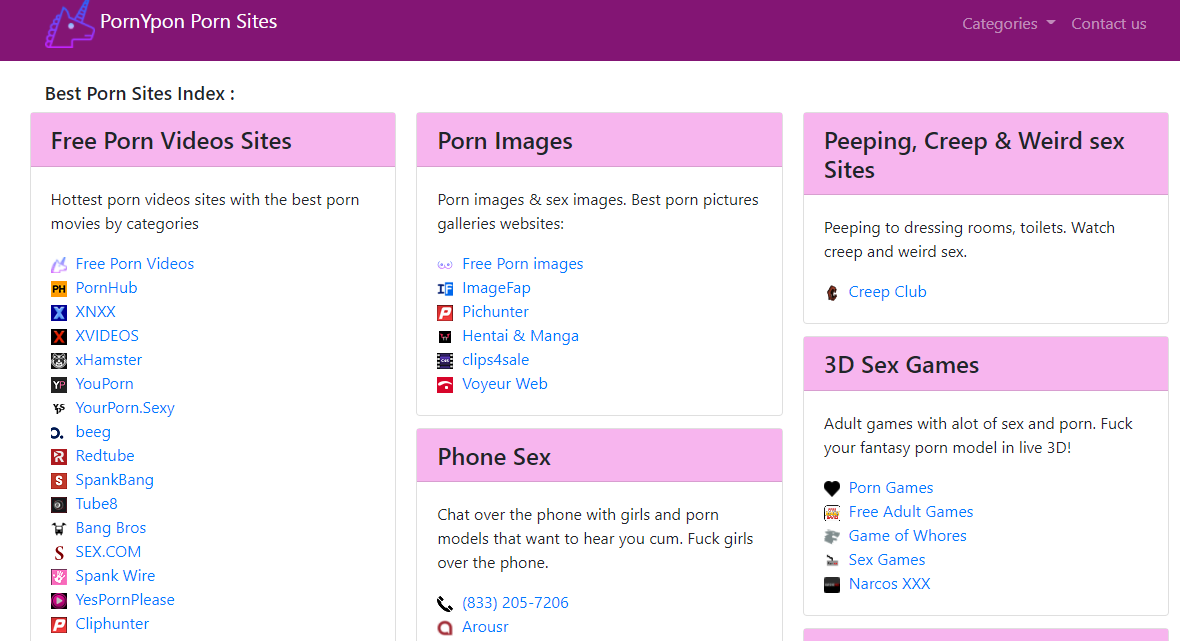Click the icon beside Narcos XXX
The width and height of the screenshot is (1180, 641).
pos(832,585)
